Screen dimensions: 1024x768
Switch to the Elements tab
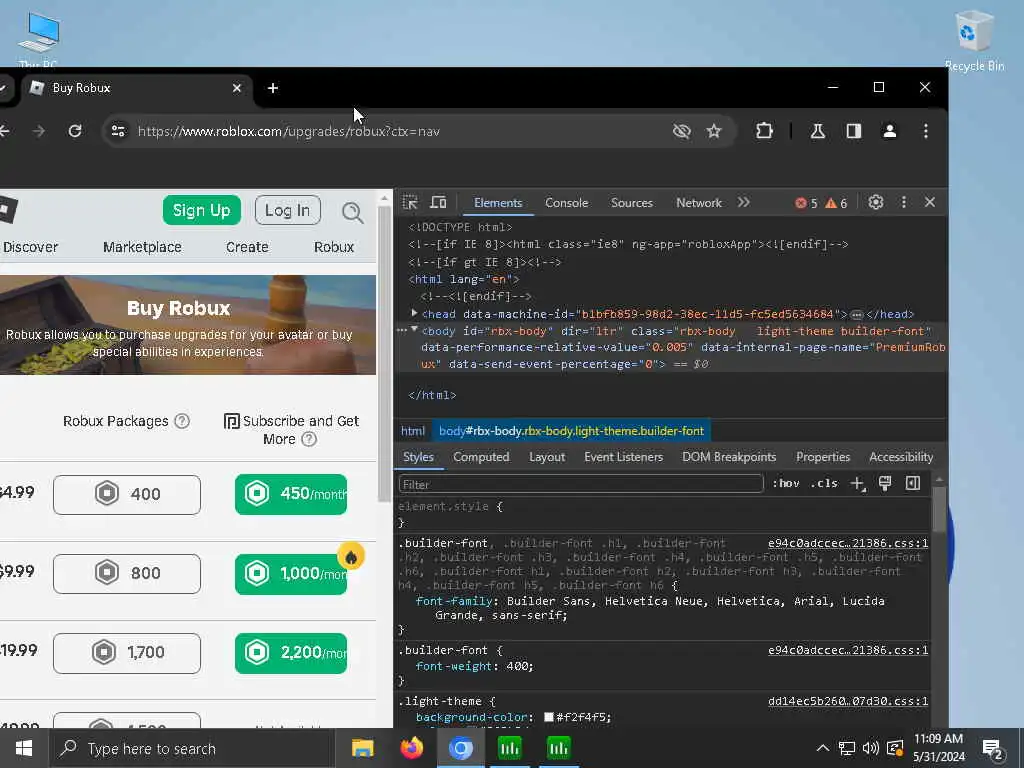tap(498, 203)
